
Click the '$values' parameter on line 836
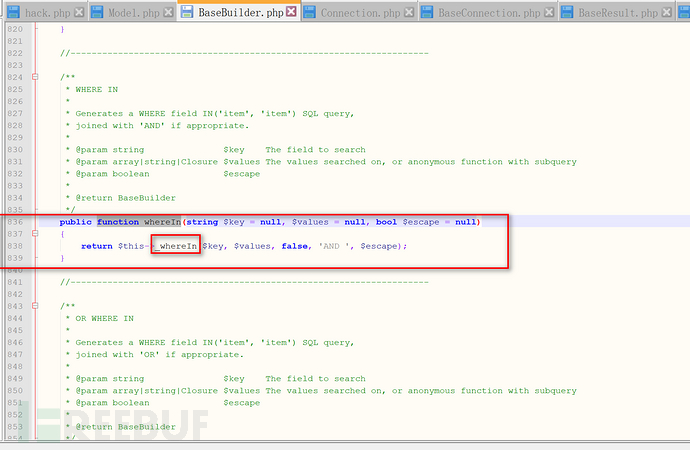[x=310, y=222]
